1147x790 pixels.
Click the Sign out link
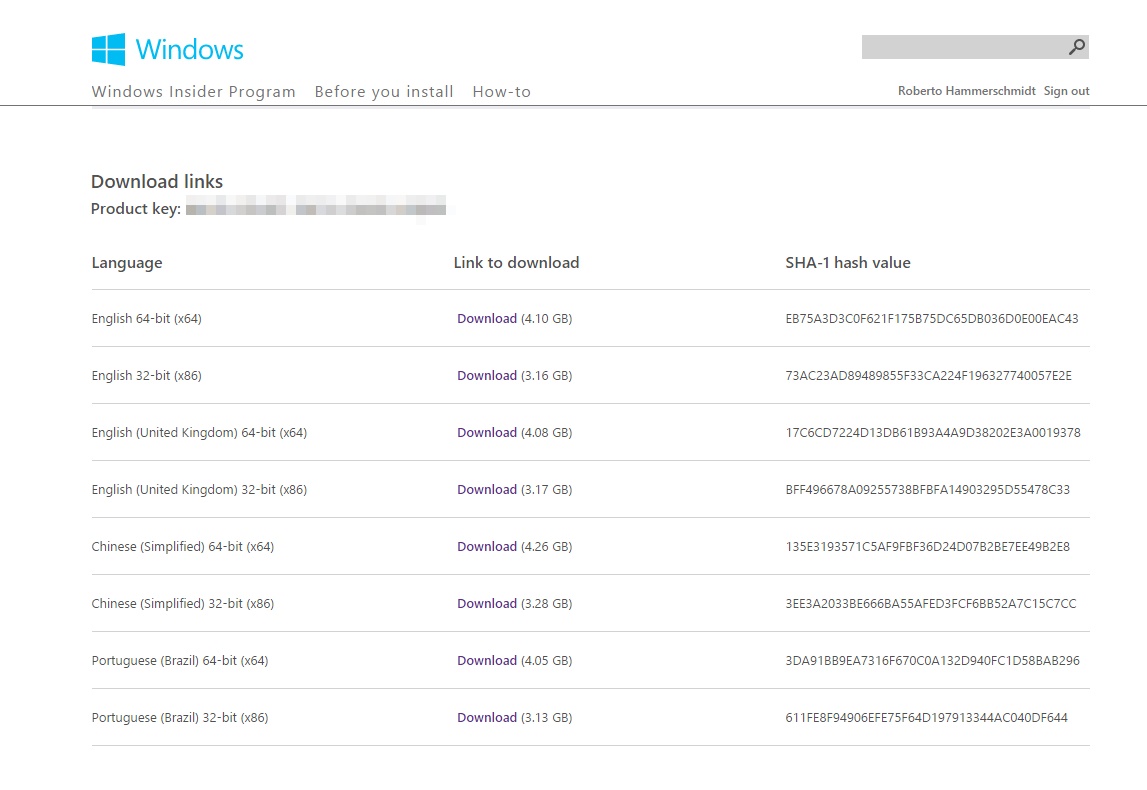pyautogui.click(x=1067, y=91)
